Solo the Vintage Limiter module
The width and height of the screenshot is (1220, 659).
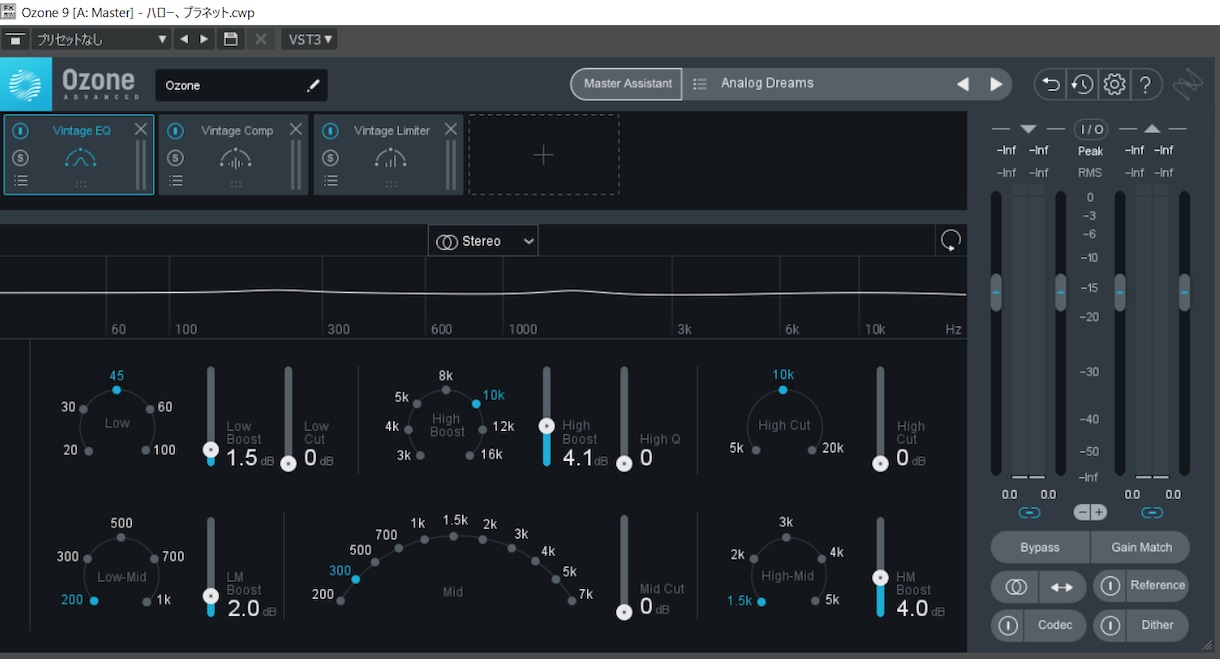(x=331, y=158)
